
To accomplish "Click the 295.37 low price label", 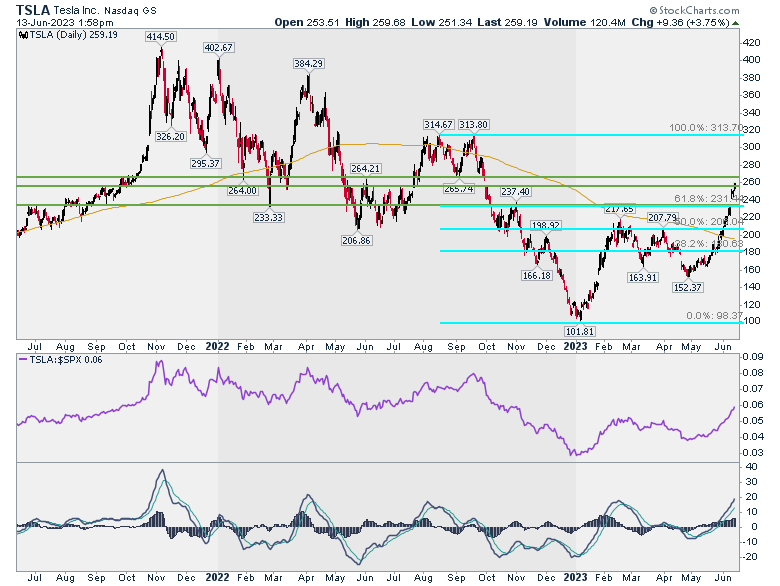I will point(206,163).
